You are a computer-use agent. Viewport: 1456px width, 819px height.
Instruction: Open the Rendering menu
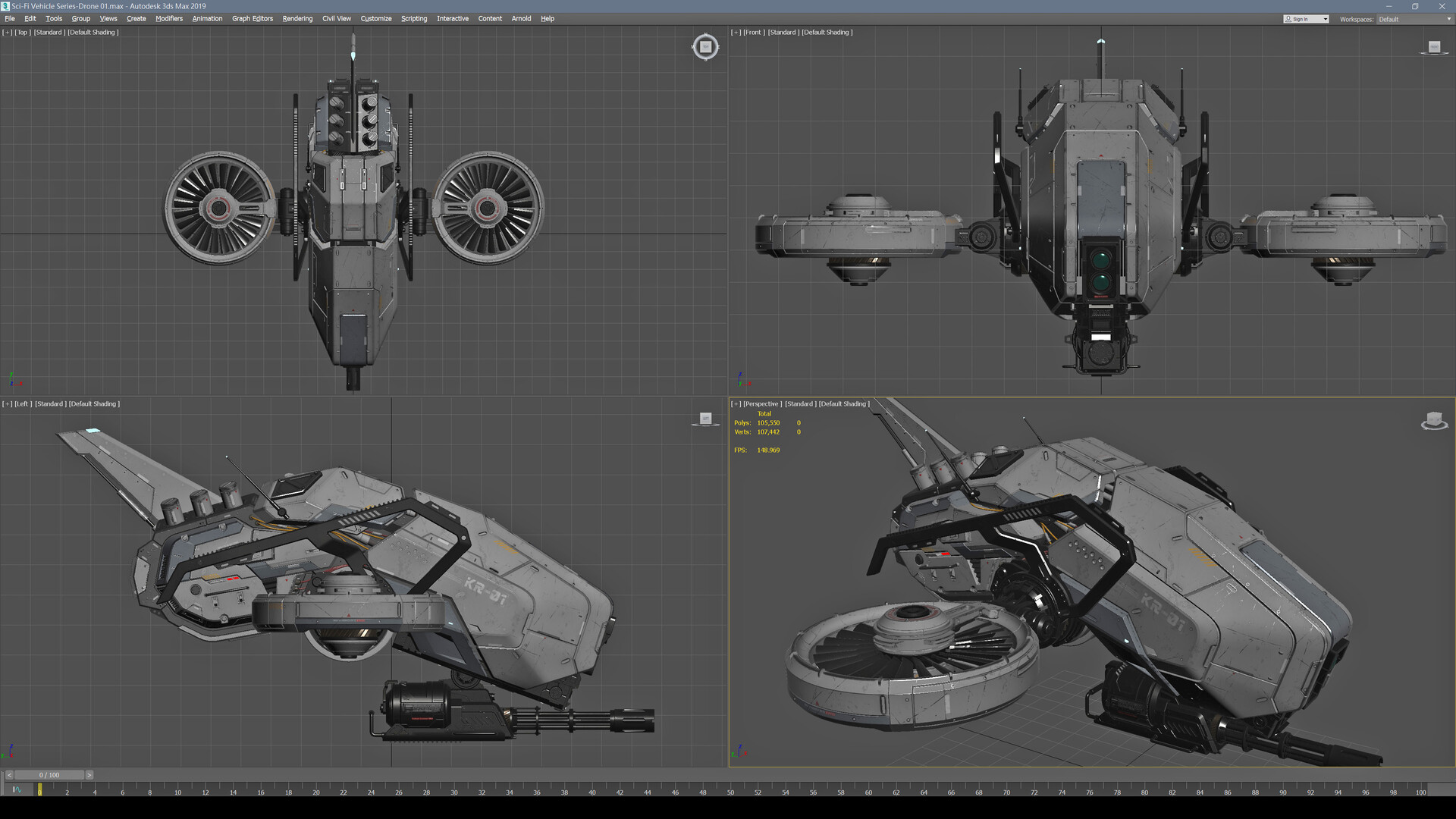[297, 18]
